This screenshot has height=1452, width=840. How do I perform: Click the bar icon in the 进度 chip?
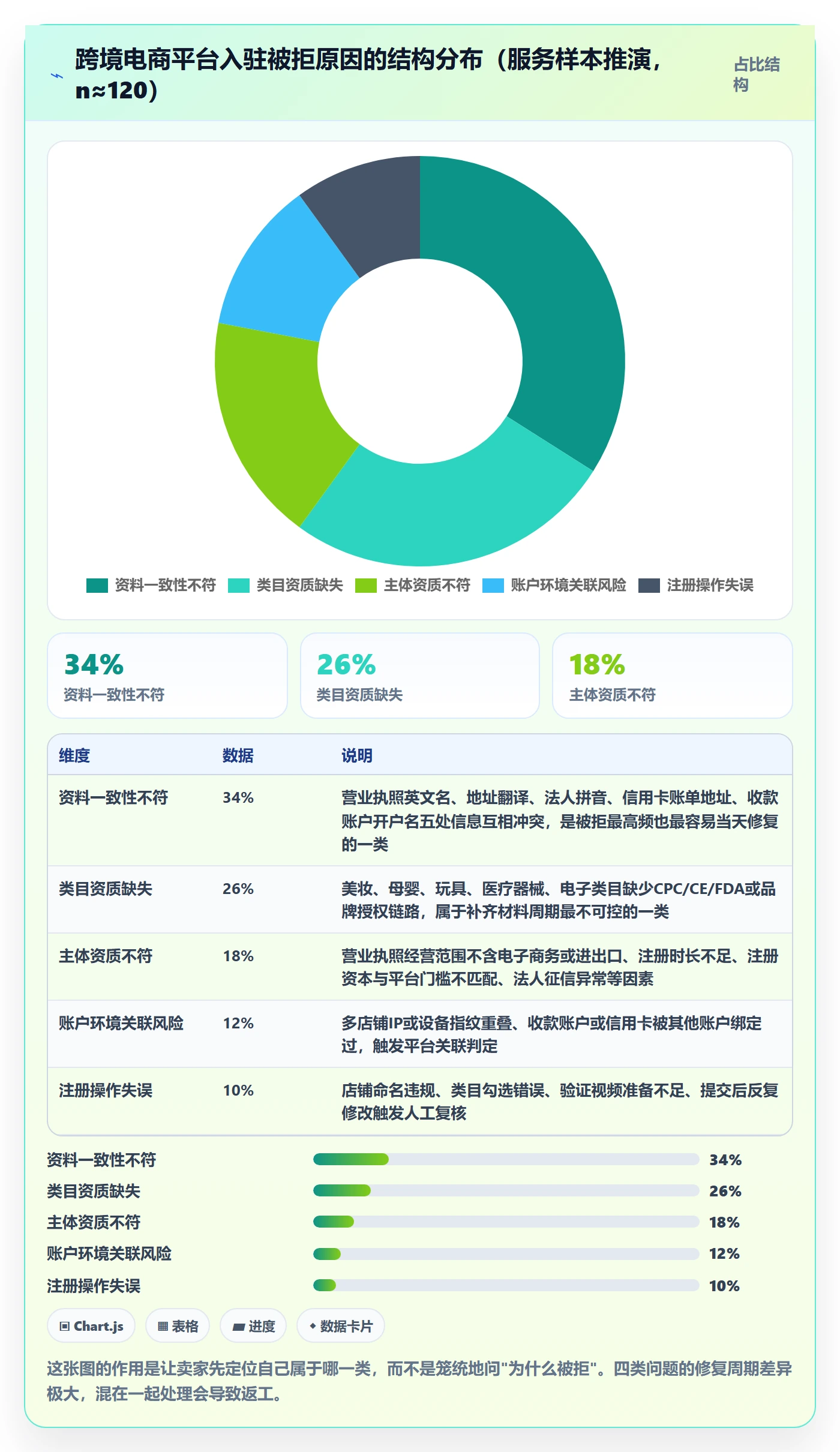239,1327
